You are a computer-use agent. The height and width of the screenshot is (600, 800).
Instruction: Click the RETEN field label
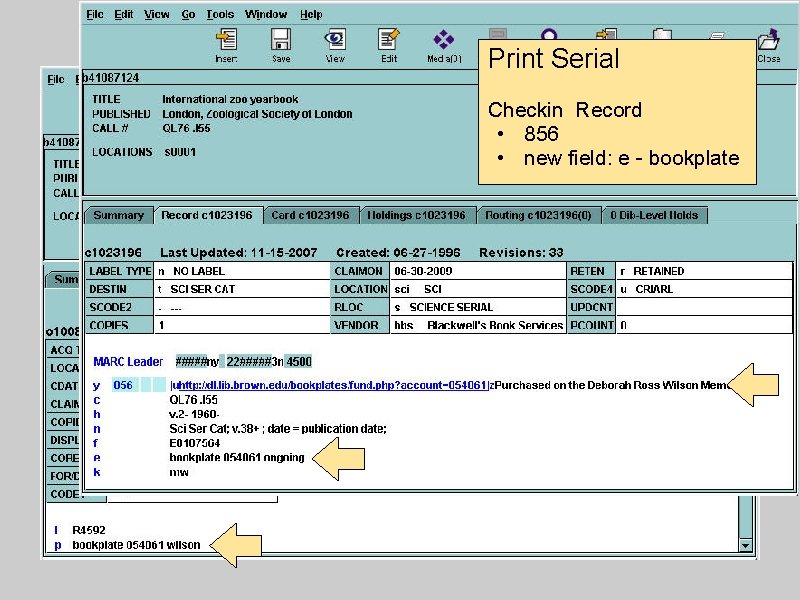point(591,271)
